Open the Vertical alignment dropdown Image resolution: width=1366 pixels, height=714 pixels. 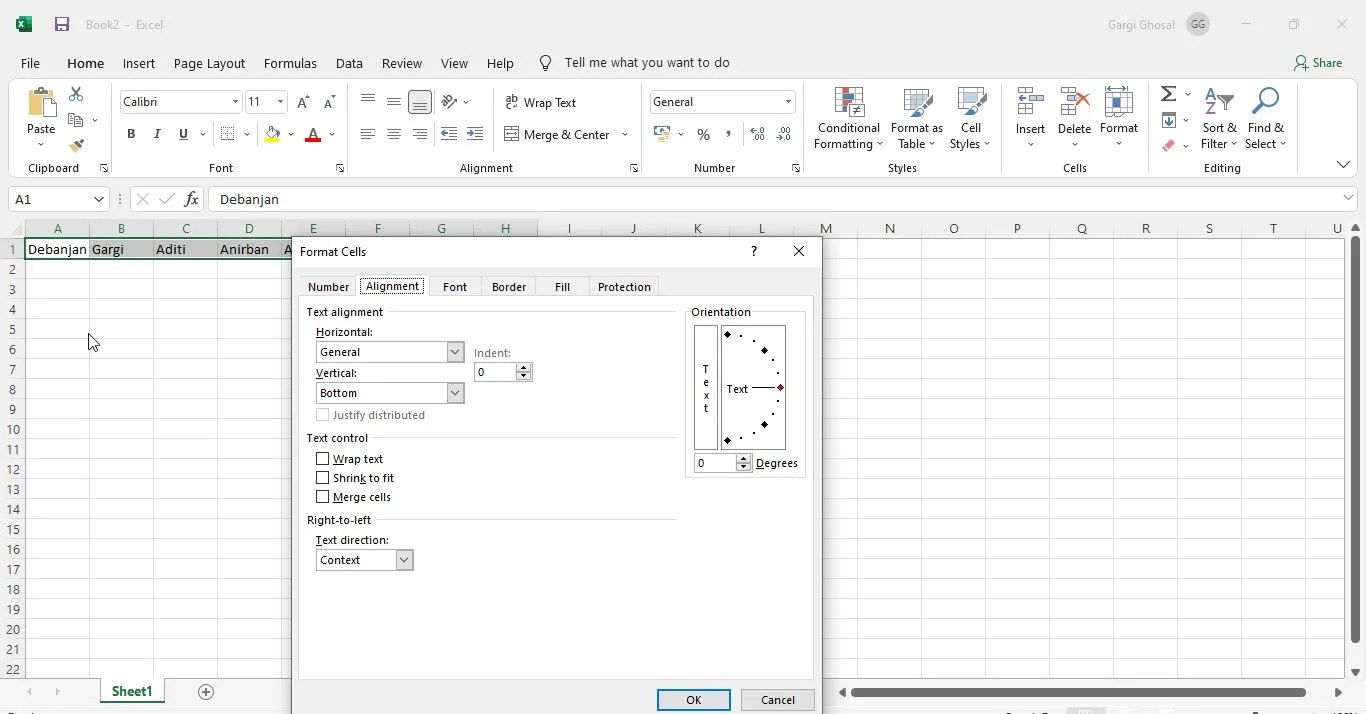pyautogui.click(x=455, y=393)
